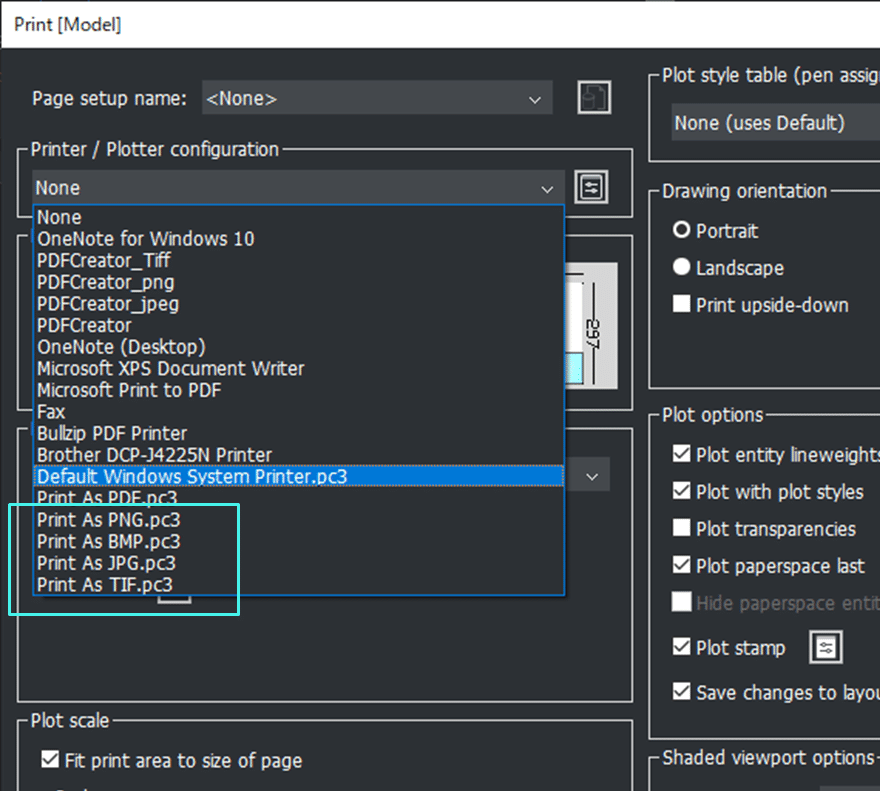Select Print As JPG.pc3
Screen dimensions: 880x791
(299, 563)
